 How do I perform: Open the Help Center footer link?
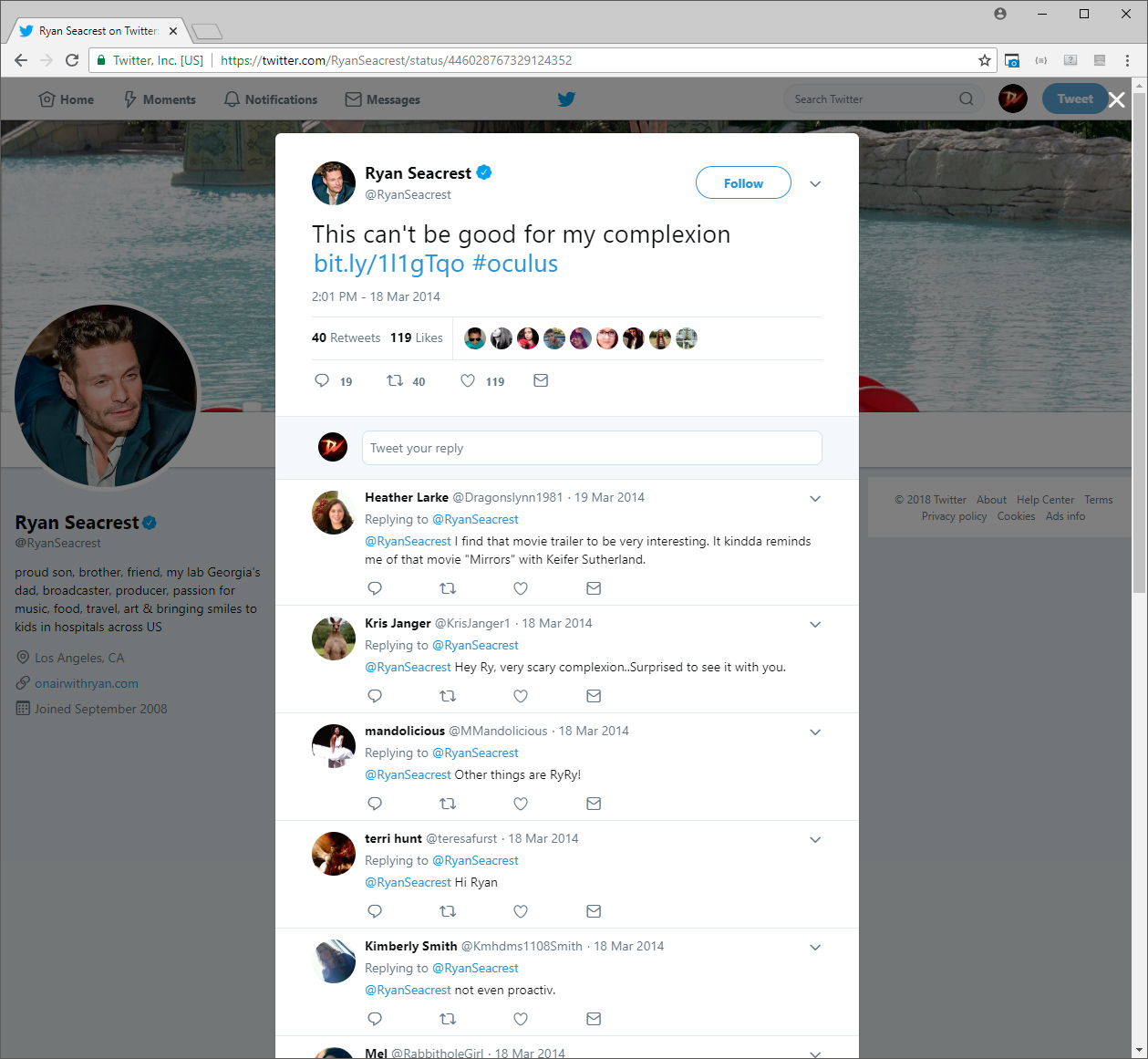coord(1045,500)
